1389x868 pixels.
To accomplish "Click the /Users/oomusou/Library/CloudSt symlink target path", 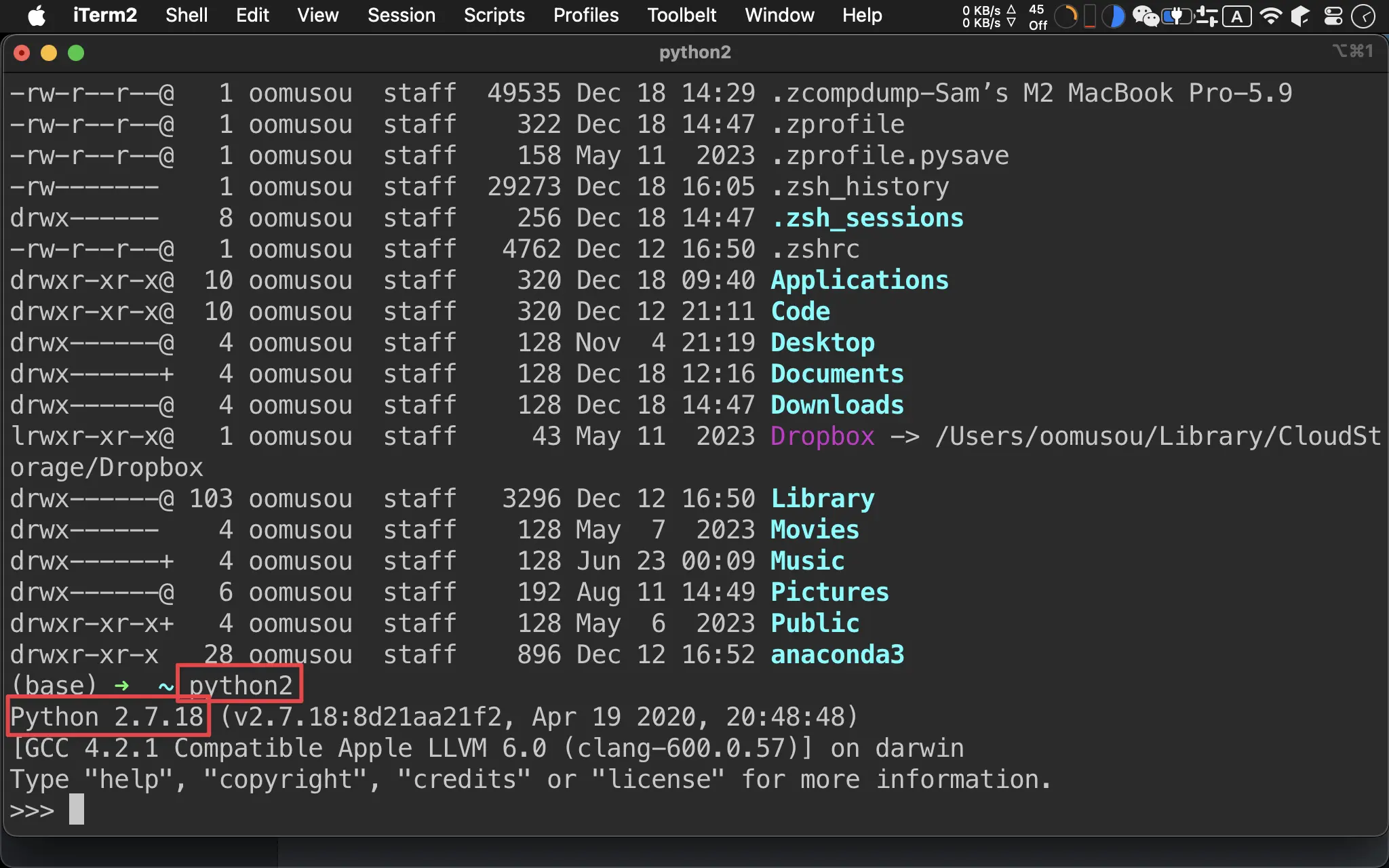I will coord(1158,437).
